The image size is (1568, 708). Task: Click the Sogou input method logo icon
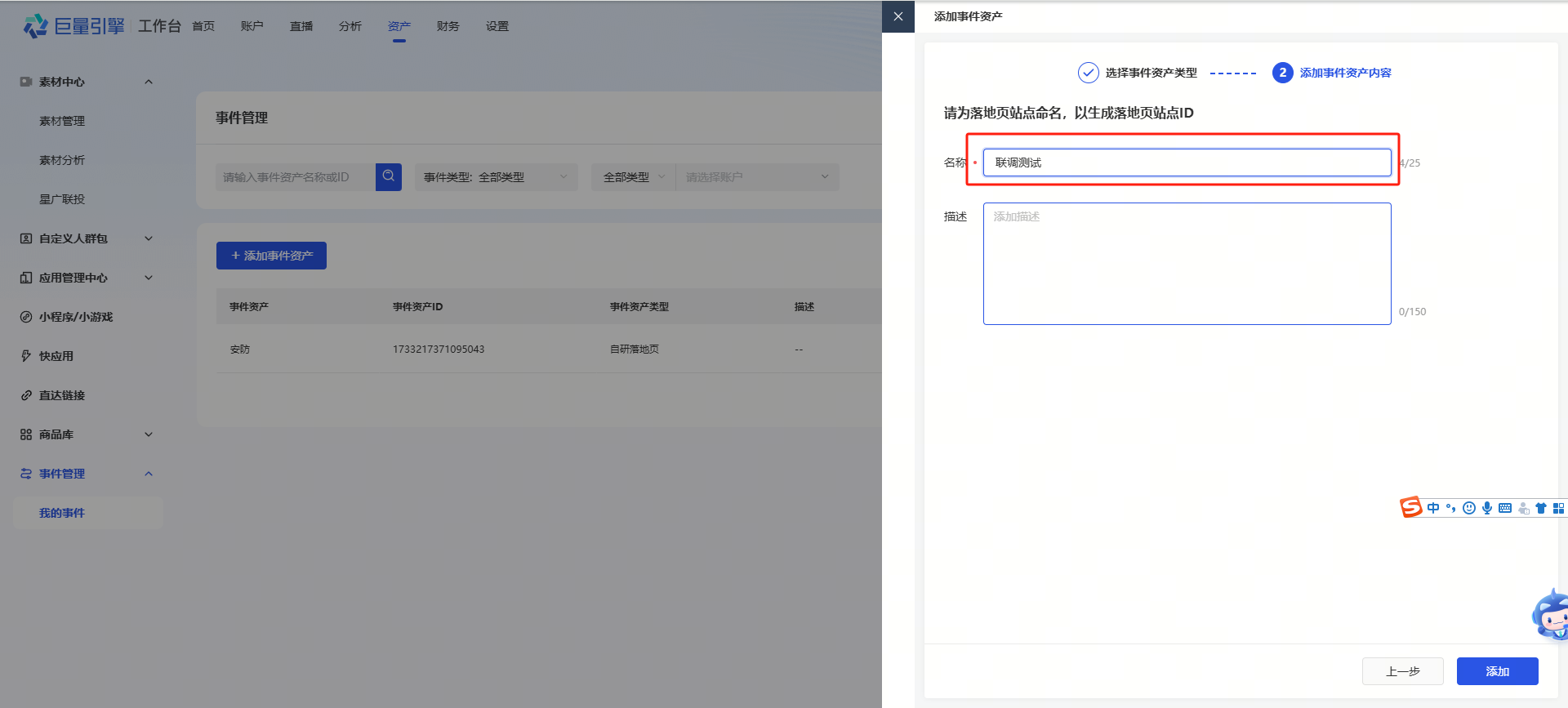(x=1410, y=507)
